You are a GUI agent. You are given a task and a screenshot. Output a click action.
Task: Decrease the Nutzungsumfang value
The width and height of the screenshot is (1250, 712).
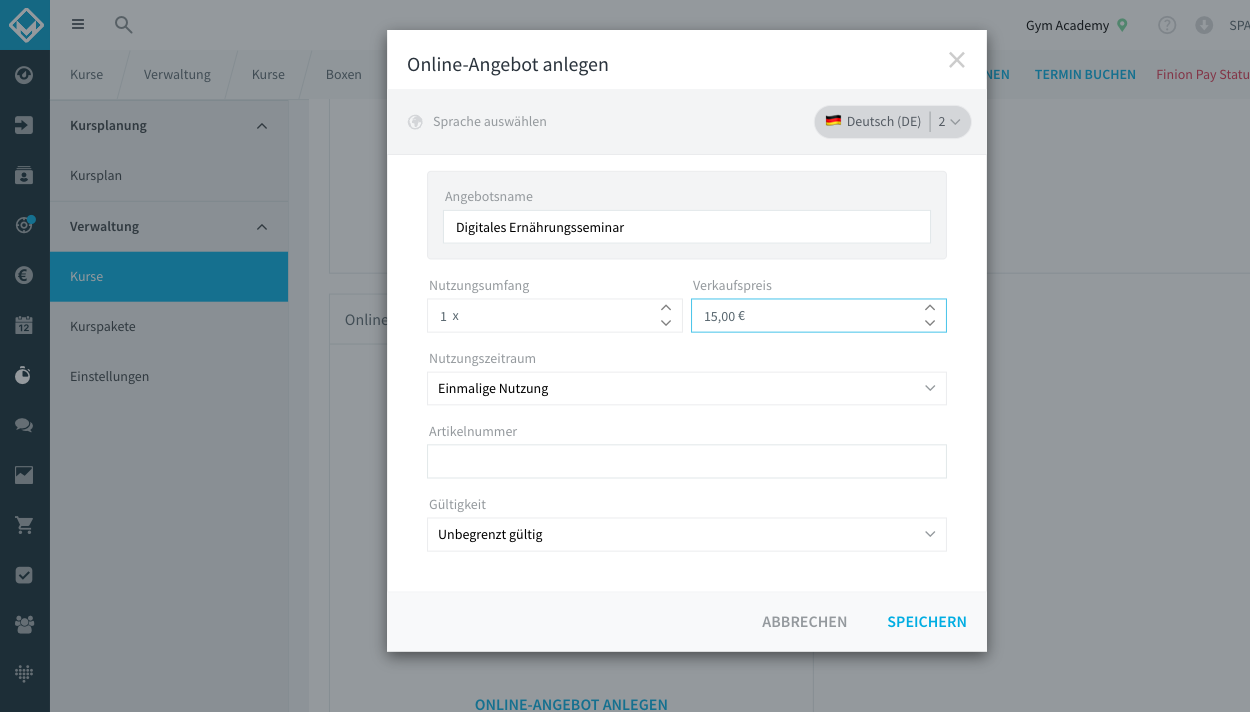[666, 323]
